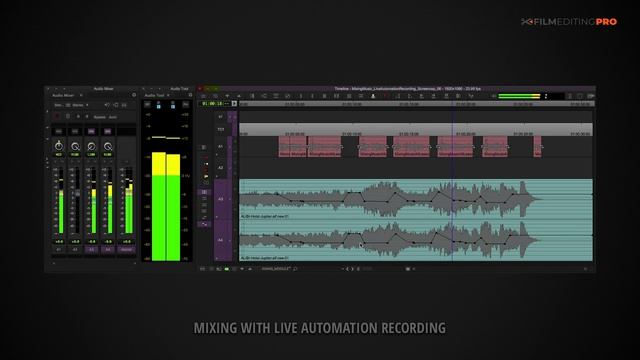This screenshot has width=640, height=360.
Task: Click A1 volume level value field
Action: [x=59, y=242]
